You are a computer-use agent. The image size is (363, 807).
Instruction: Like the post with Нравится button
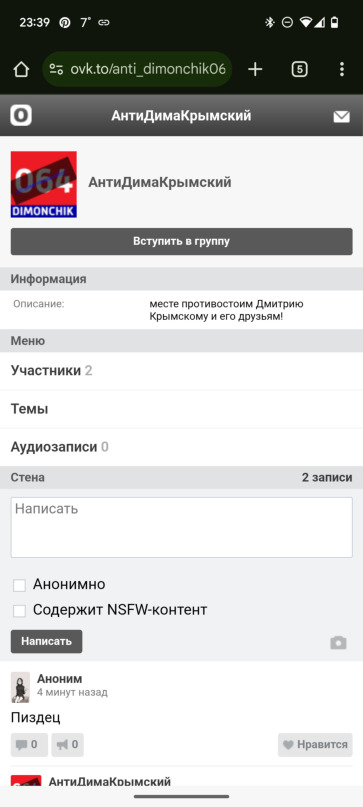[315, 745]
